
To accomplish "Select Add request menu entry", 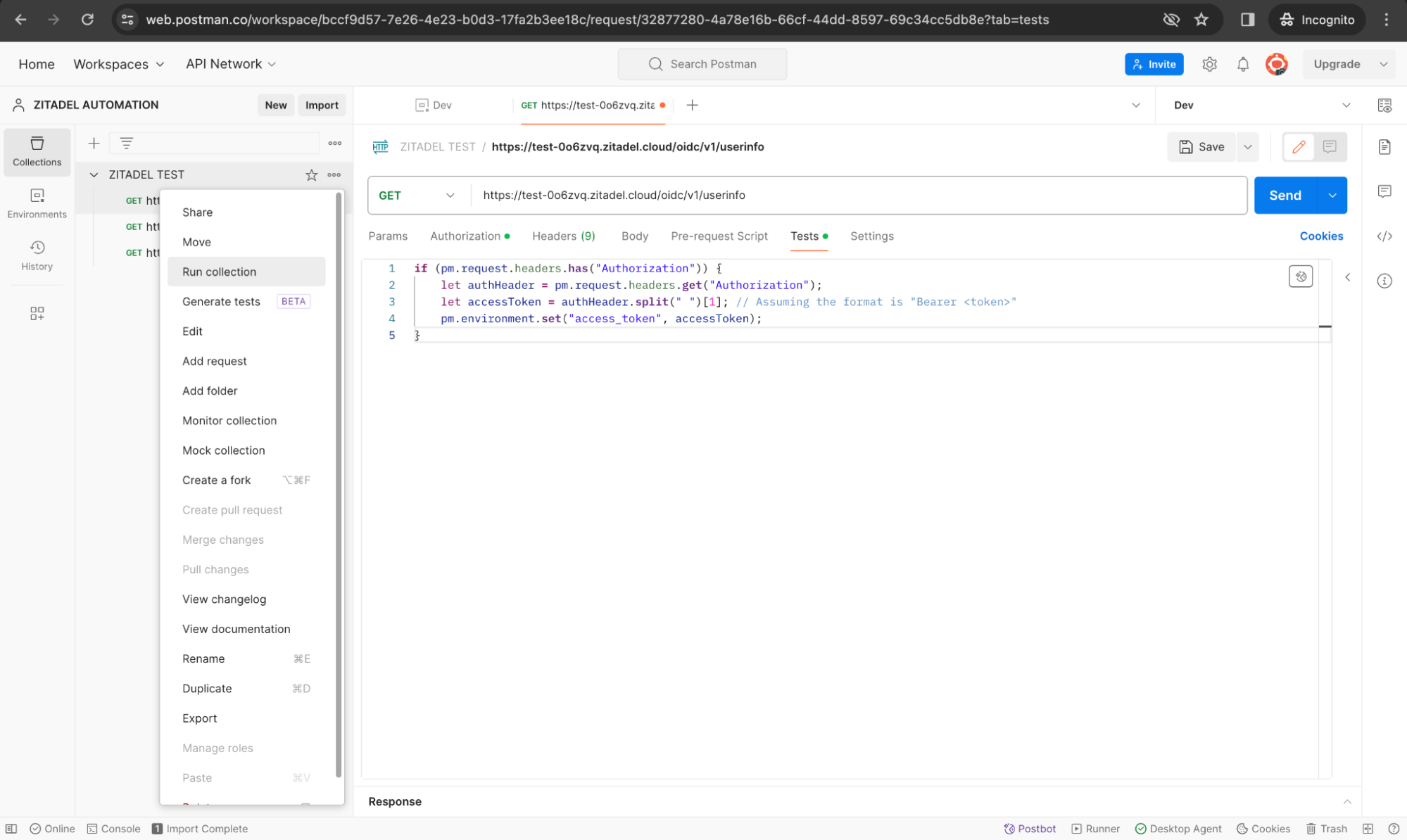I will 246,361.
